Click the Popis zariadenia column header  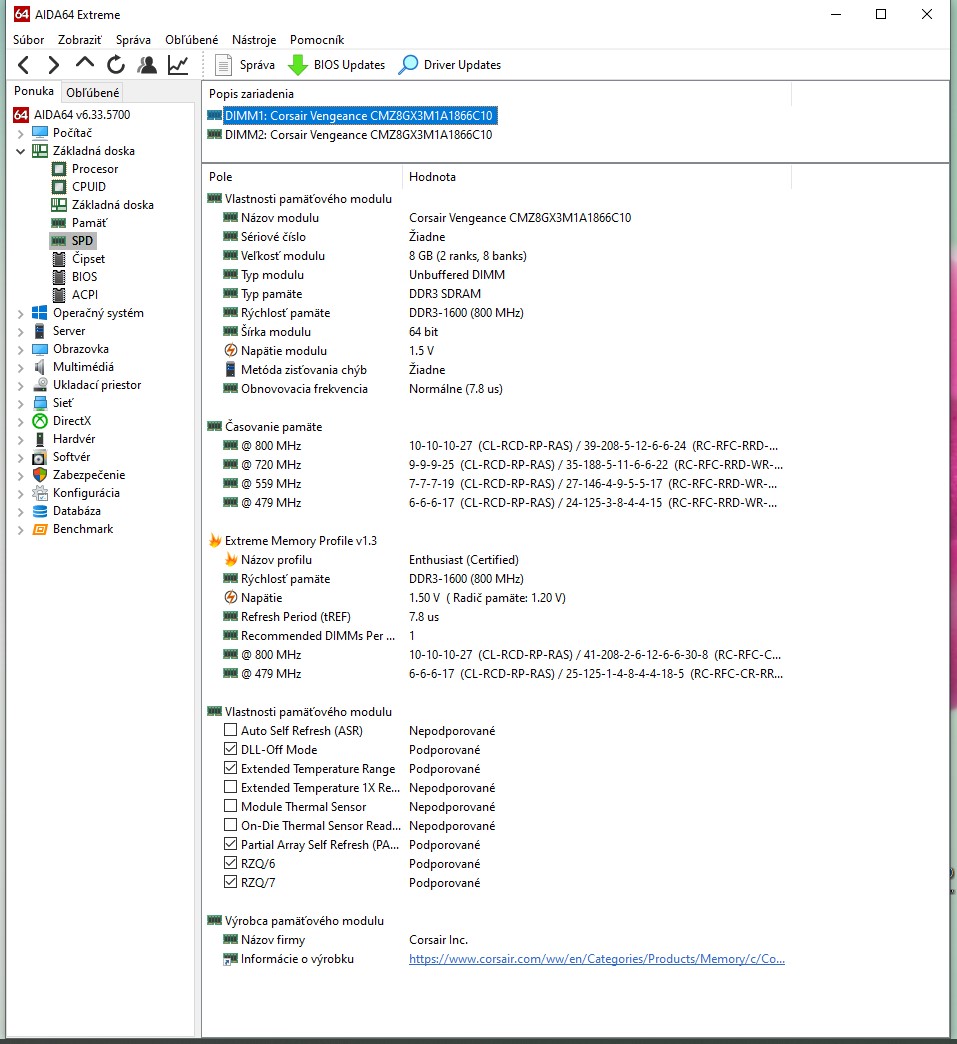pos(497,94)
